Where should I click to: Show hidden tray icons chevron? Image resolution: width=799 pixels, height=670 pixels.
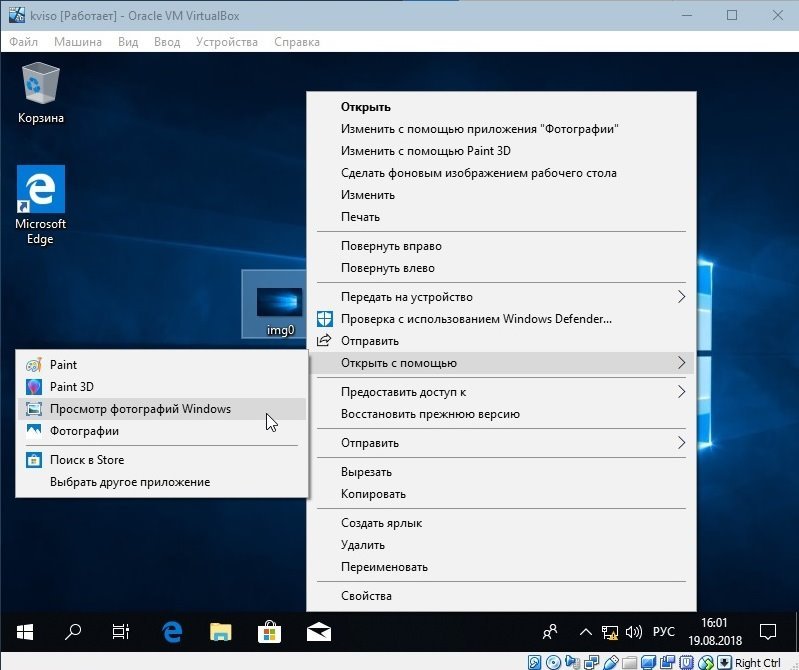(x=585, y=632)
